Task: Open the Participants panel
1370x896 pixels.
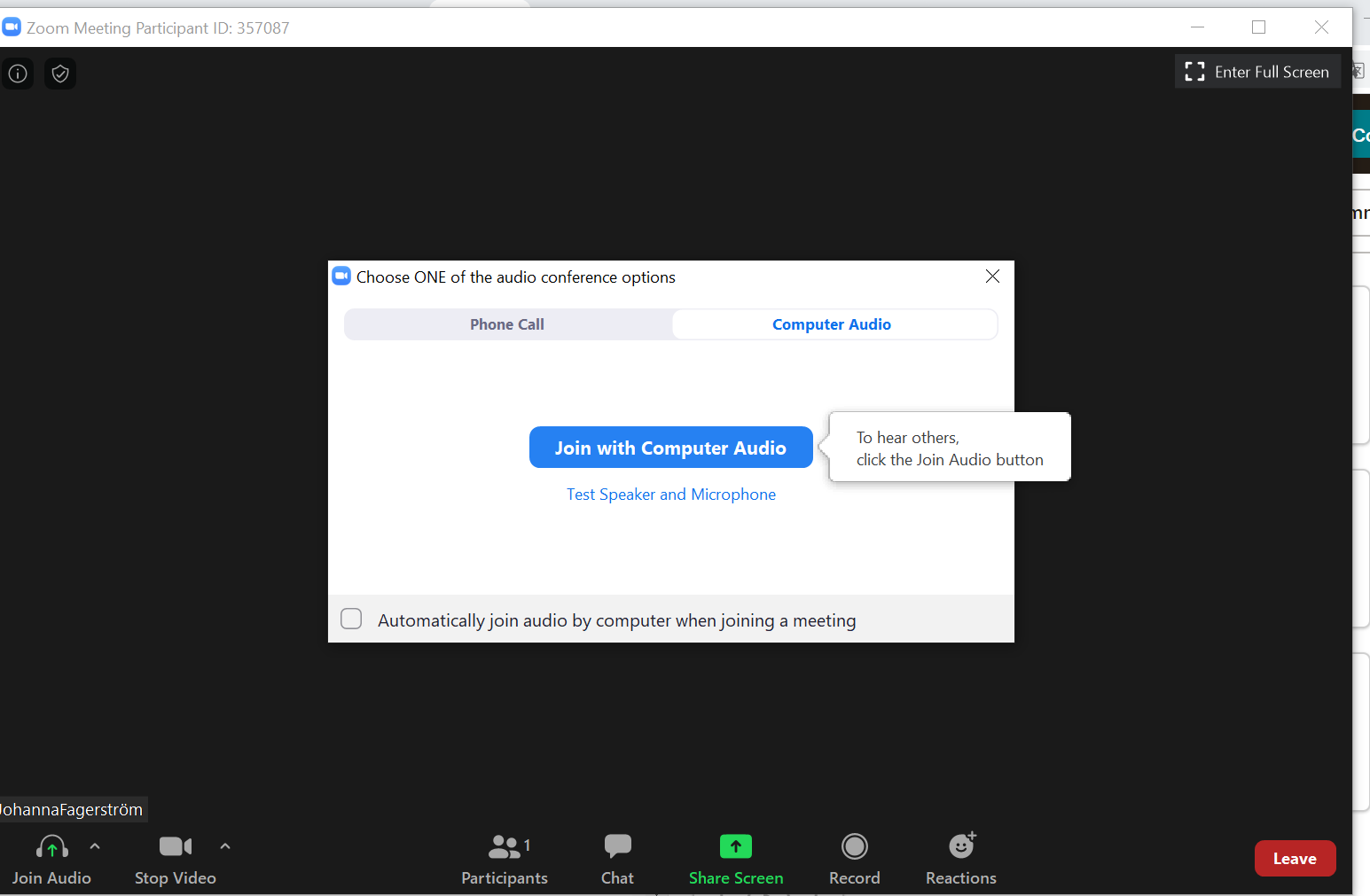Action: pos(505,848)
